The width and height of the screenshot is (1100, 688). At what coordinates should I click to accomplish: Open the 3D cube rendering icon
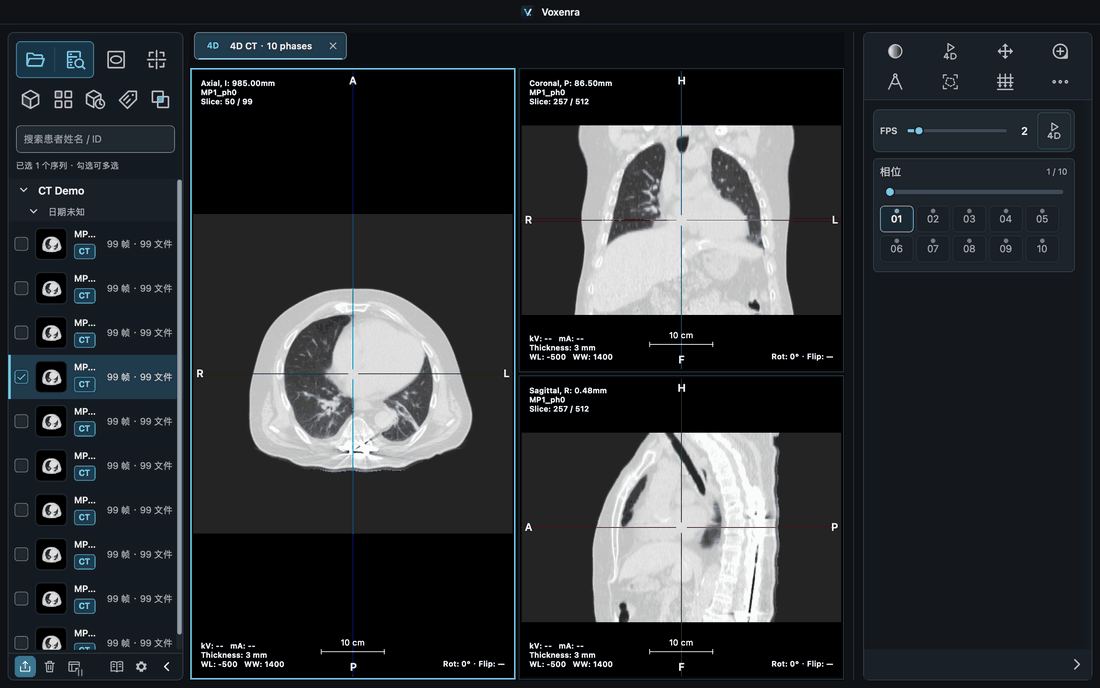30,100
